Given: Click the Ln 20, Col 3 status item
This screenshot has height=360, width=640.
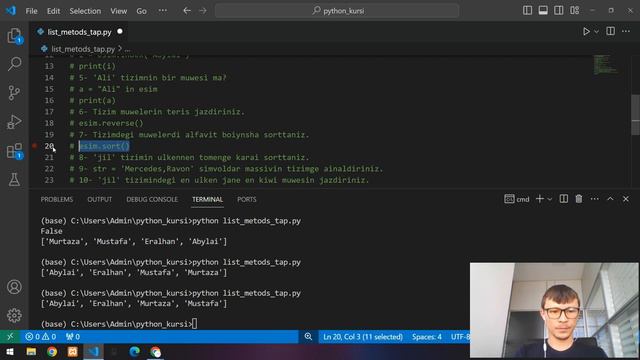Looking at the screenshot, I should pos(363,337).
